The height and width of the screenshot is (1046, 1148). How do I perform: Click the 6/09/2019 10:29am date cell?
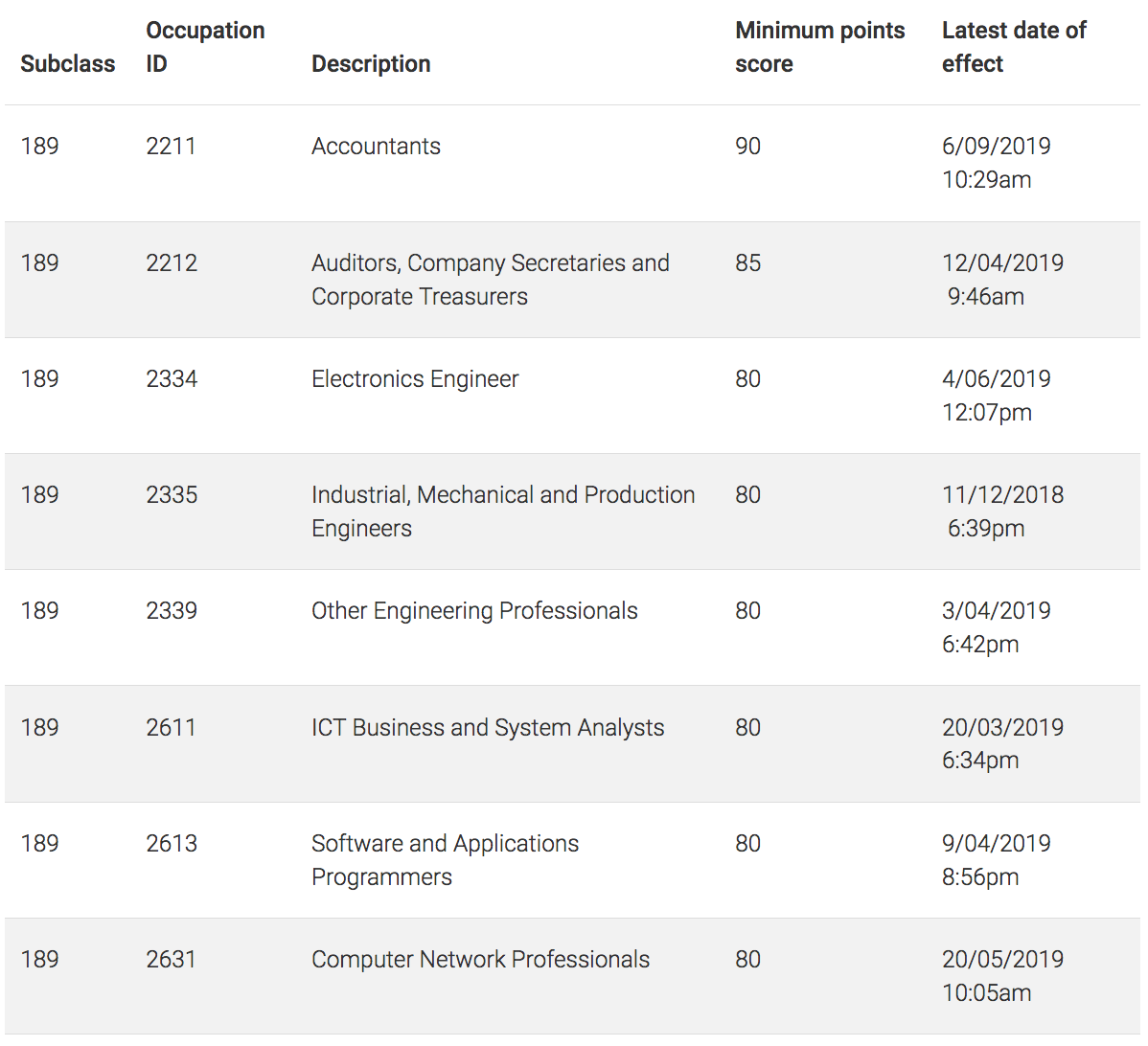click(996, 163)
